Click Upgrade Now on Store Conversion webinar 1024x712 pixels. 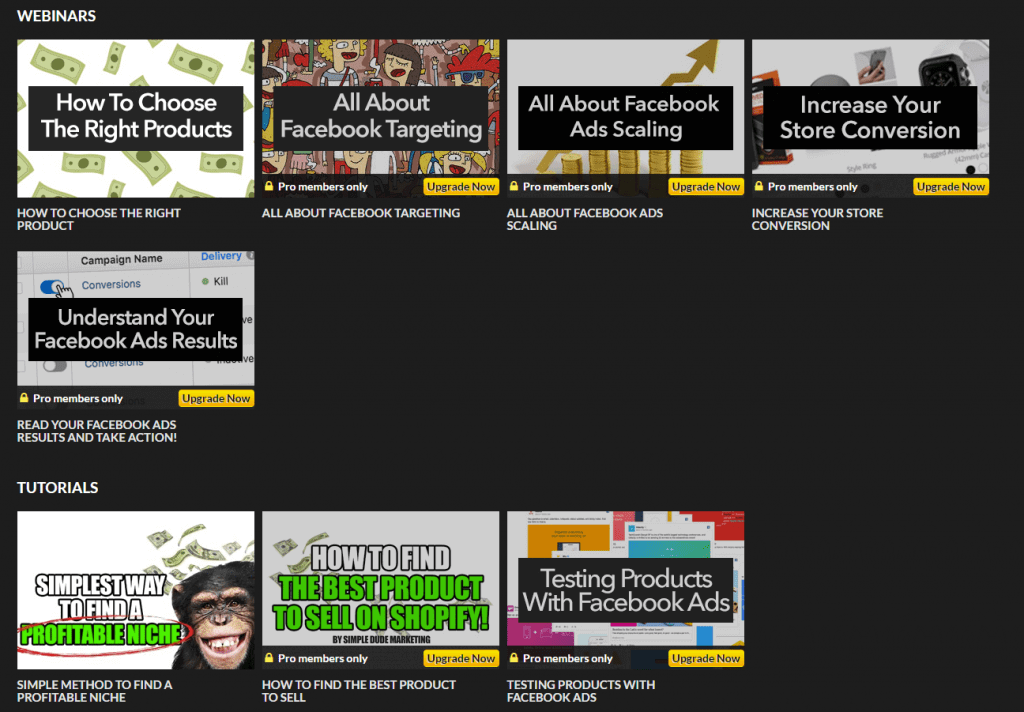point(951,187)
